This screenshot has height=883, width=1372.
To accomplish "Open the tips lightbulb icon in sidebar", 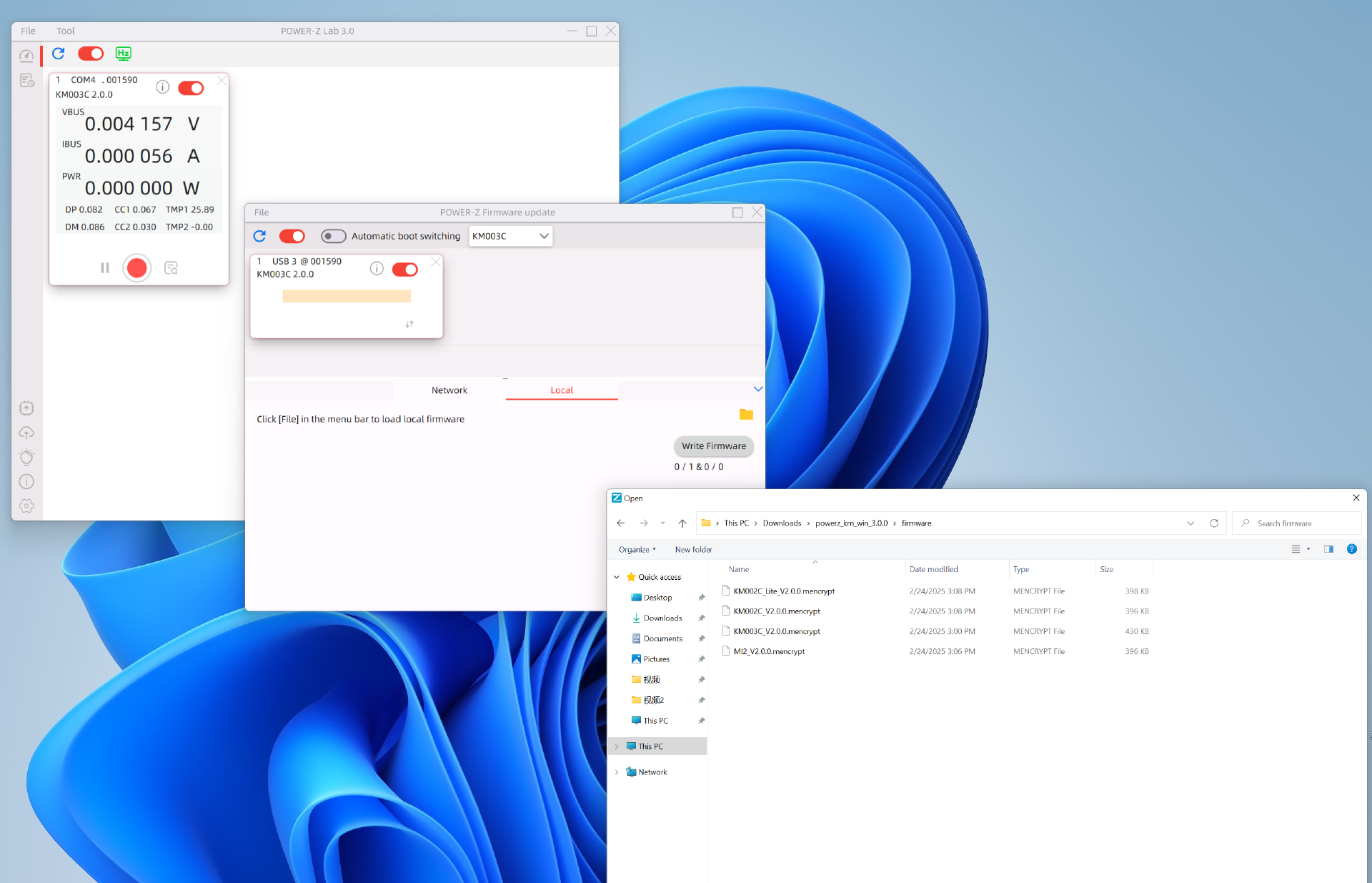I will [x=26, y=457].
